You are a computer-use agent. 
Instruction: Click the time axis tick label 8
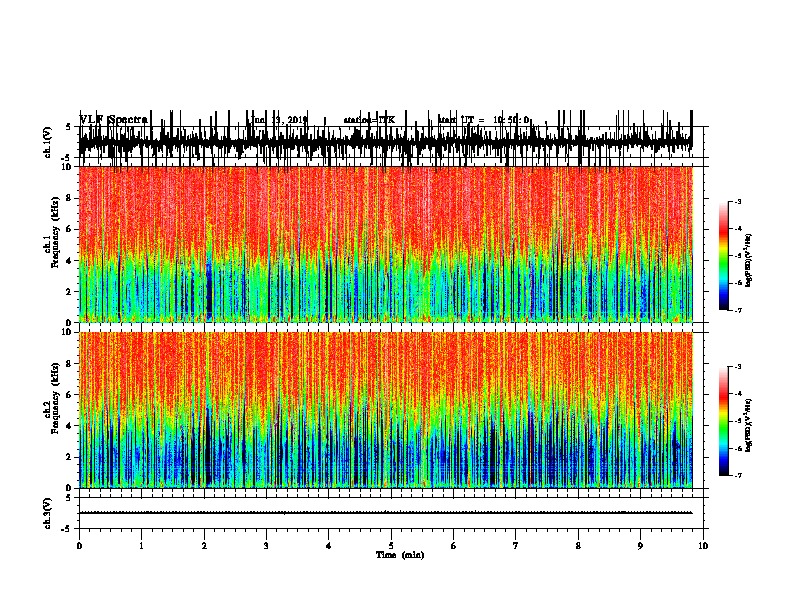578,546
